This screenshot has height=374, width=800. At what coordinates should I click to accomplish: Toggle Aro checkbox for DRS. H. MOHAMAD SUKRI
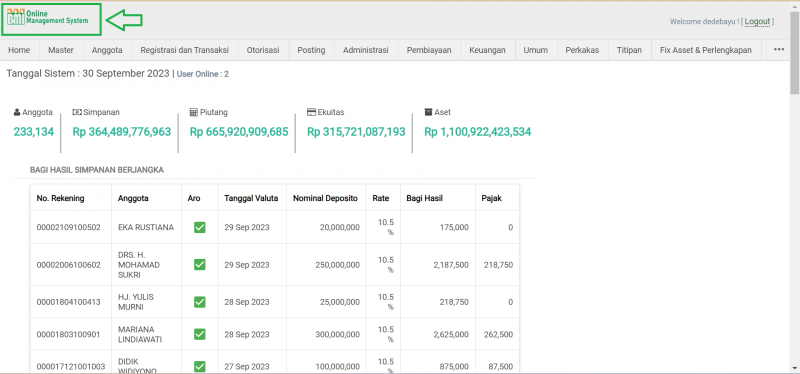(199, 265)
